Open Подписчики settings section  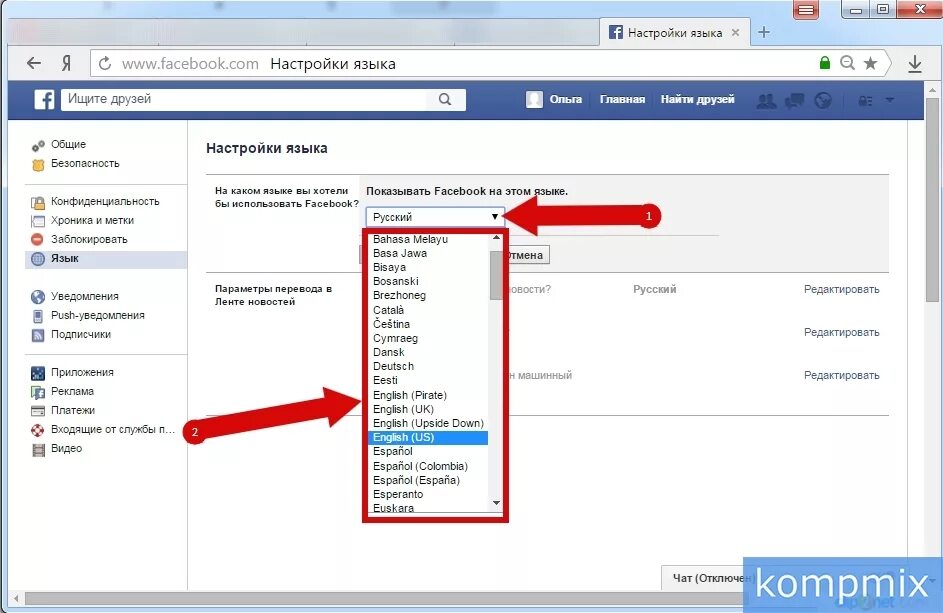[81, 334]
